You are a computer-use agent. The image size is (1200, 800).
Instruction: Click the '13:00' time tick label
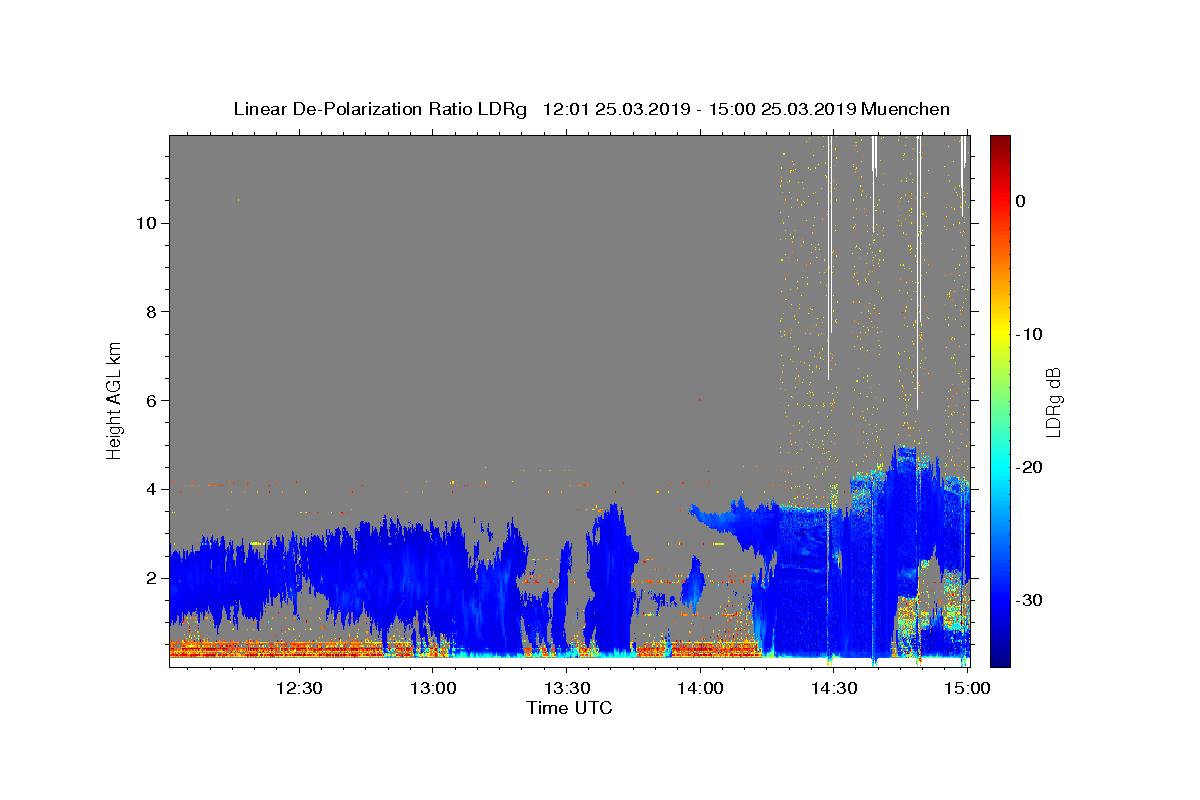pyautogui.click(x=433, y=688)
